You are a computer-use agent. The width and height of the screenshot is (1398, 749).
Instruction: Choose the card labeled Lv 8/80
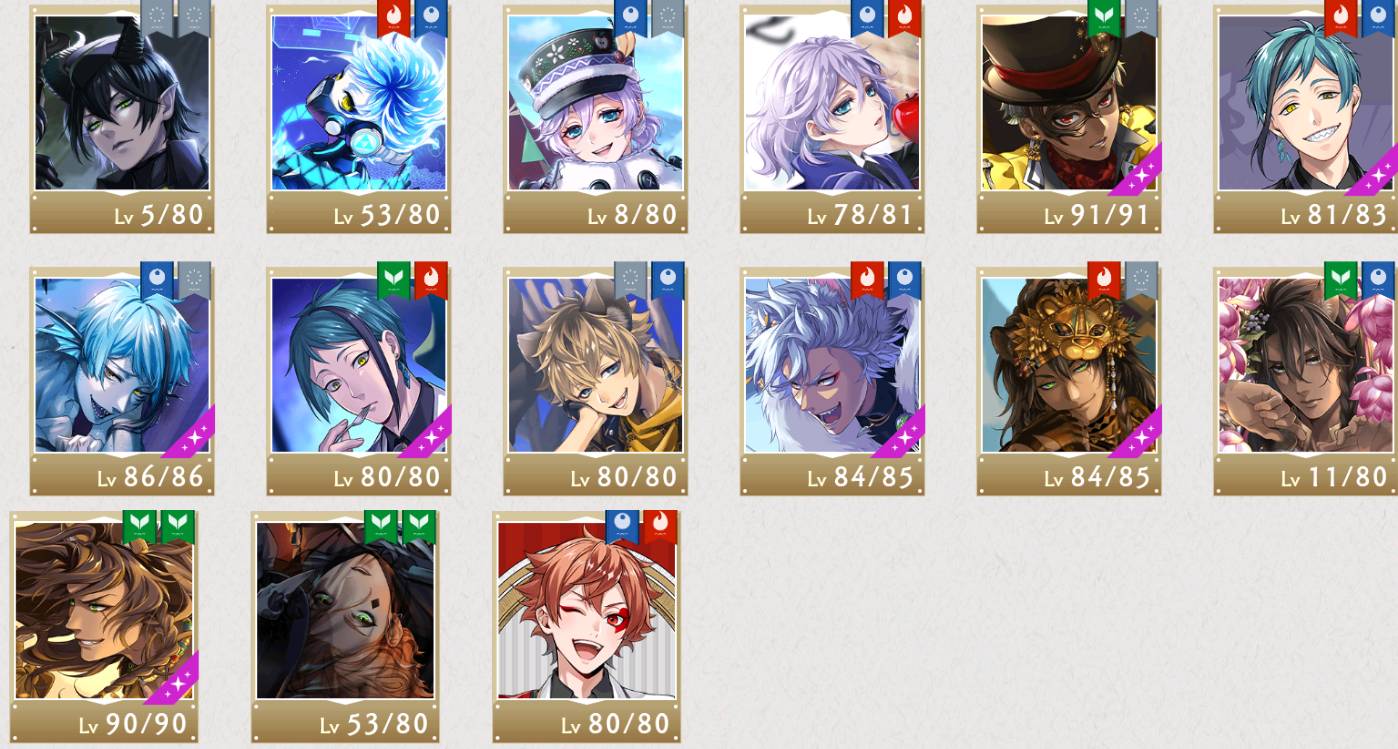coord(596,119)
